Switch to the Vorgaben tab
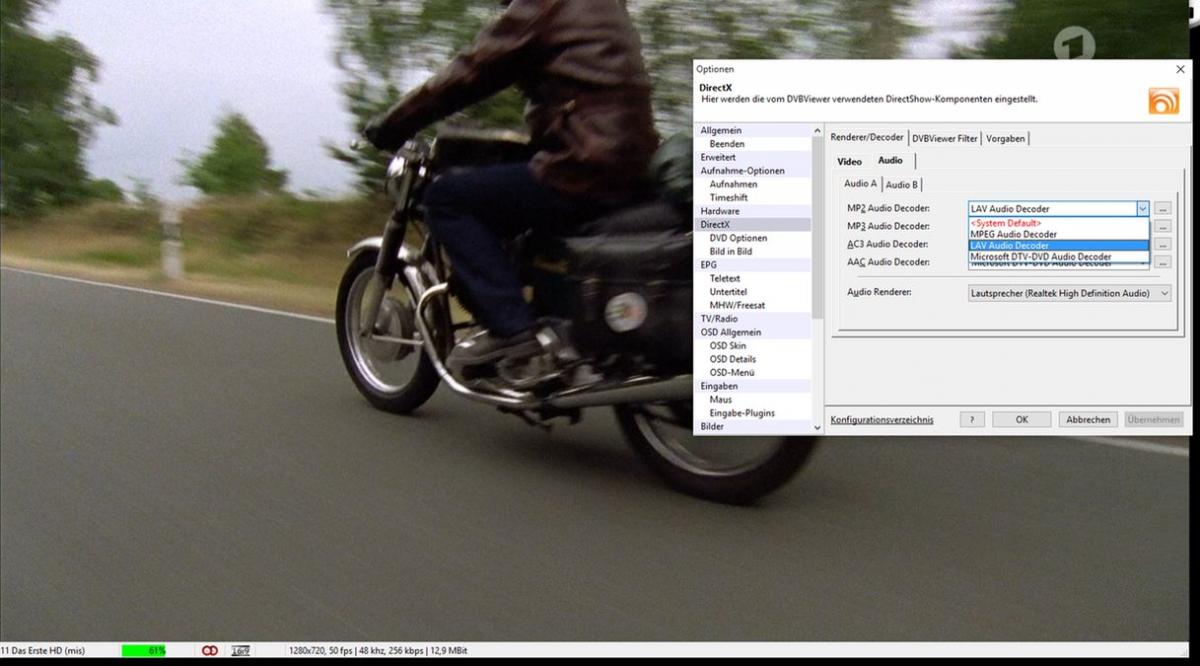The image size is (1200, 666). pyautogui.click(x=1005, y=138)
